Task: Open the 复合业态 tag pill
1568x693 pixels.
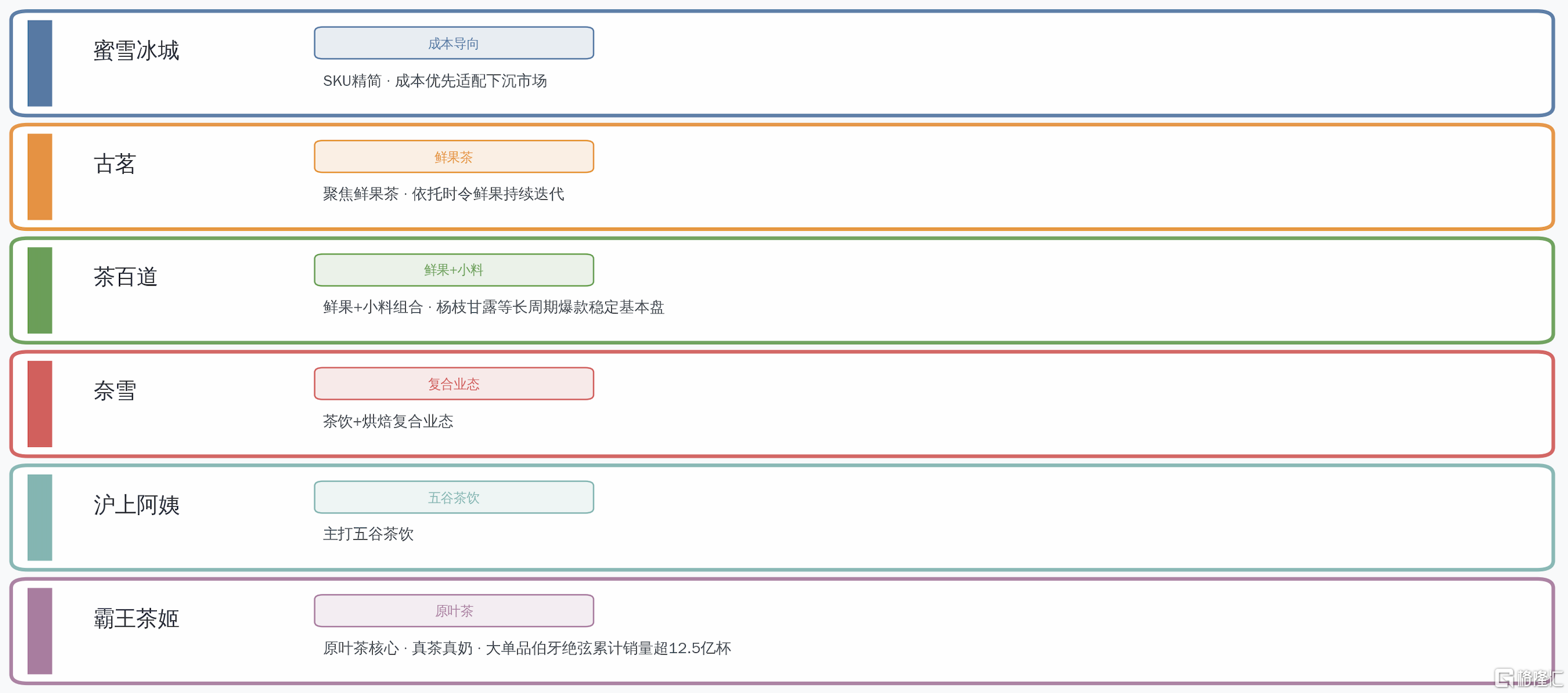Action: (453, 384)
